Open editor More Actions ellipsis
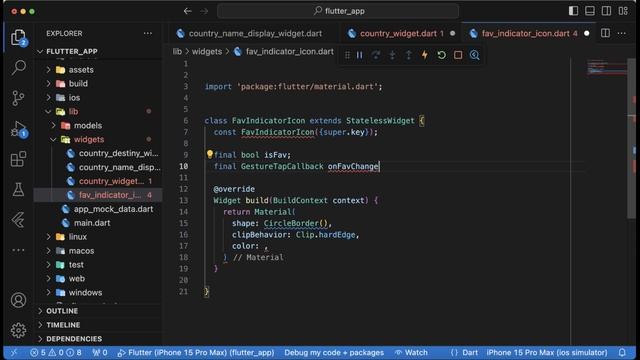Image resolution: width=640 pixels, height=360 pixels. pos(622,33)
